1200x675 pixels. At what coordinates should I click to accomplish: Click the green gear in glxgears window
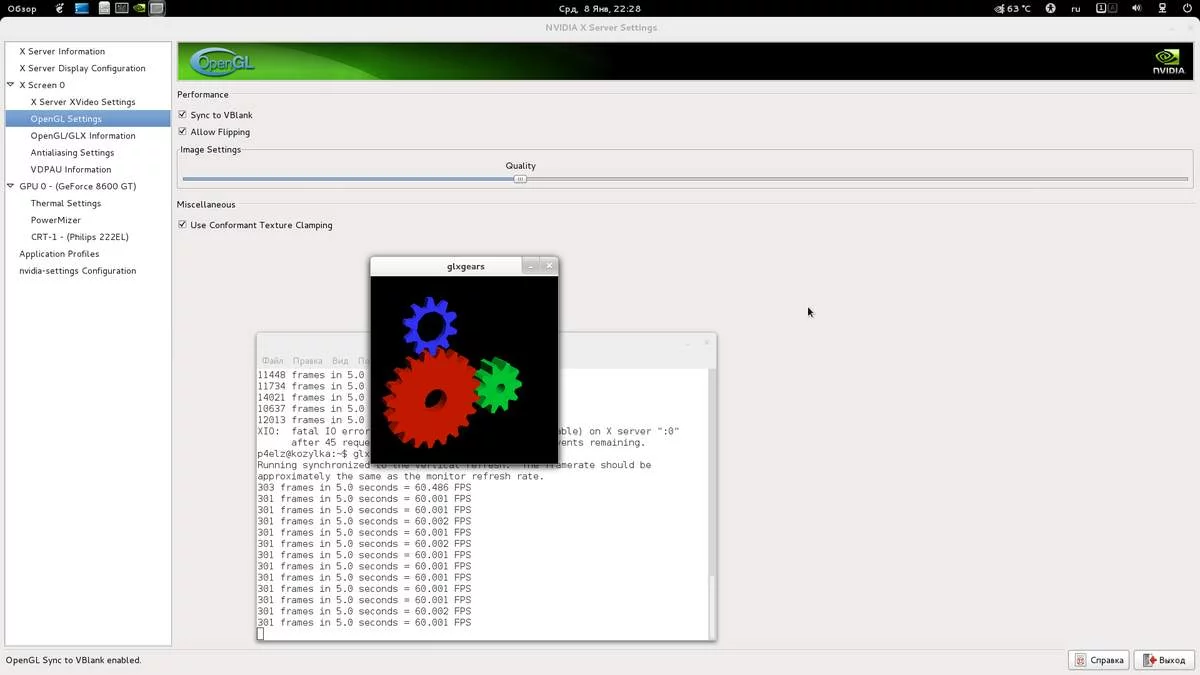tap(497, 385)
